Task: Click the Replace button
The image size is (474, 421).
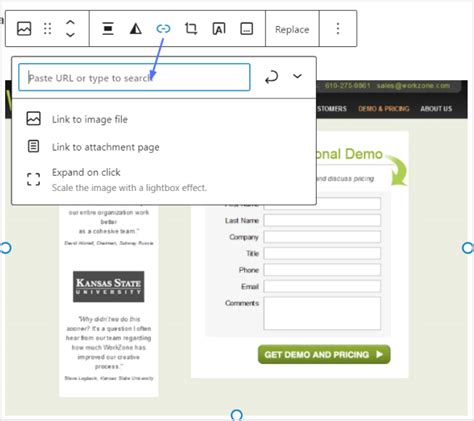Action: point(292,29)
